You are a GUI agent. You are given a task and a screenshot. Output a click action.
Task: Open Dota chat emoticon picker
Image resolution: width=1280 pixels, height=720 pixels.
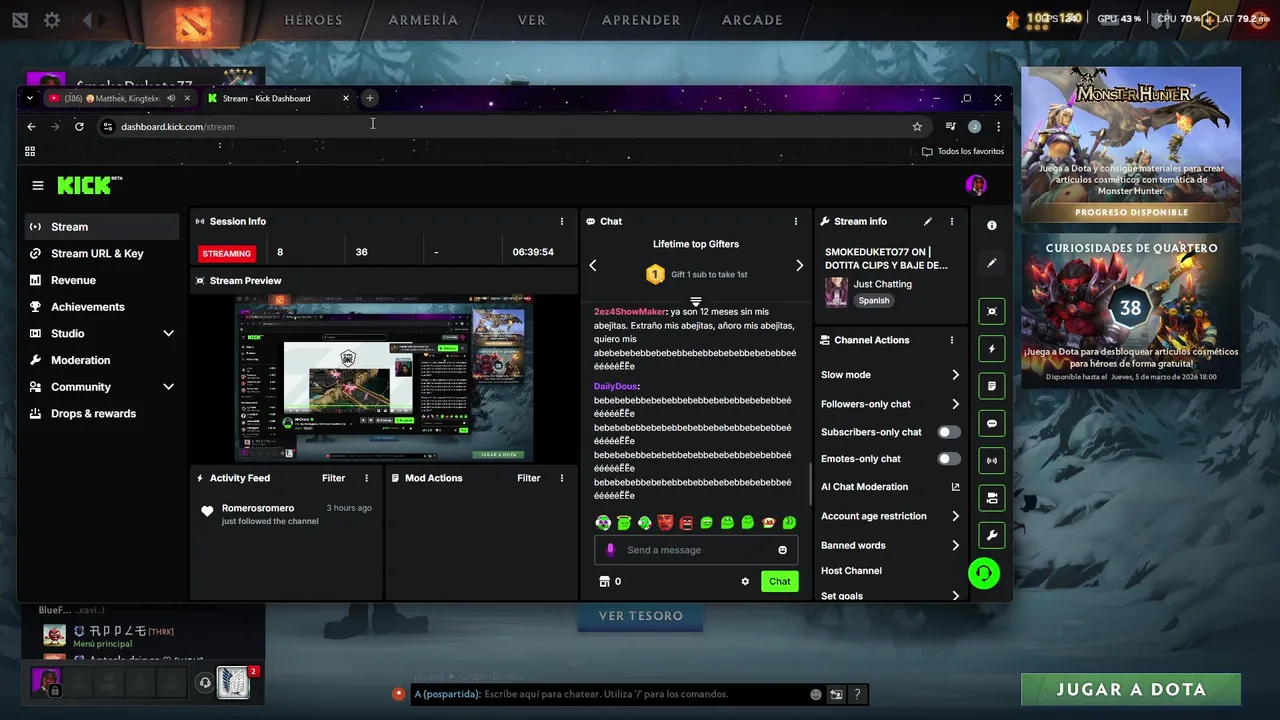tap(816, 694)
